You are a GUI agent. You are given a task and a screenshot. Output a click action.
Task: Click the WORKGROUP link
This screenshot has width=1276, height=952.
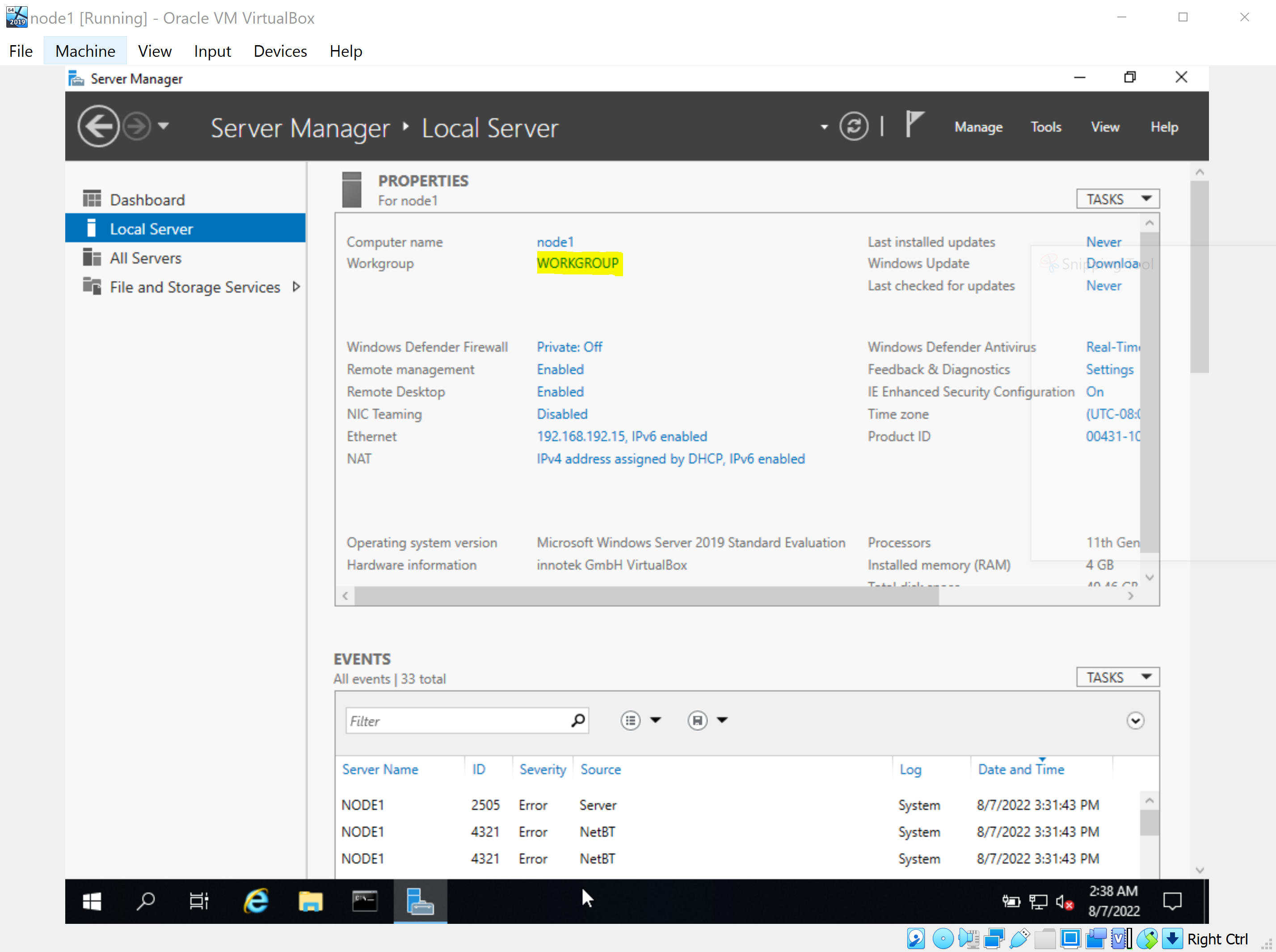(x=577, y=263)
